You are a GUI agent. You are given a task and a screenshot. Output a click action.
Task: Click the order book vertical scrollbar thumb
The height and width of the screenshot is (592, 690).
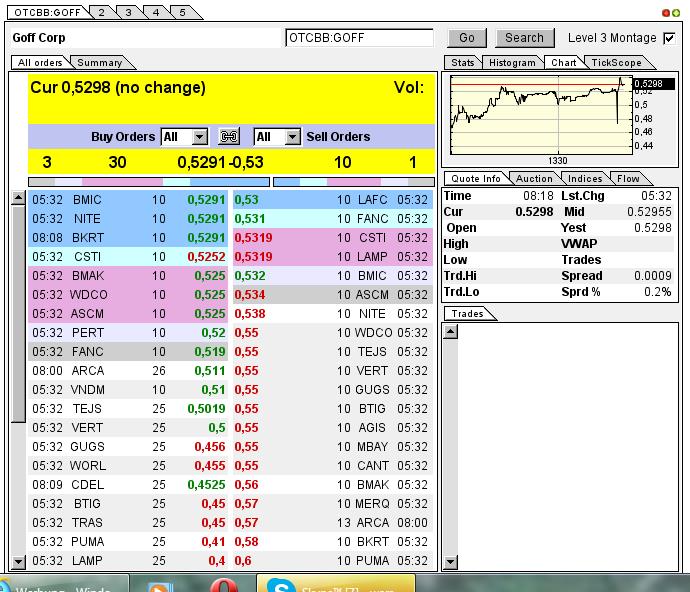point(18,314)
